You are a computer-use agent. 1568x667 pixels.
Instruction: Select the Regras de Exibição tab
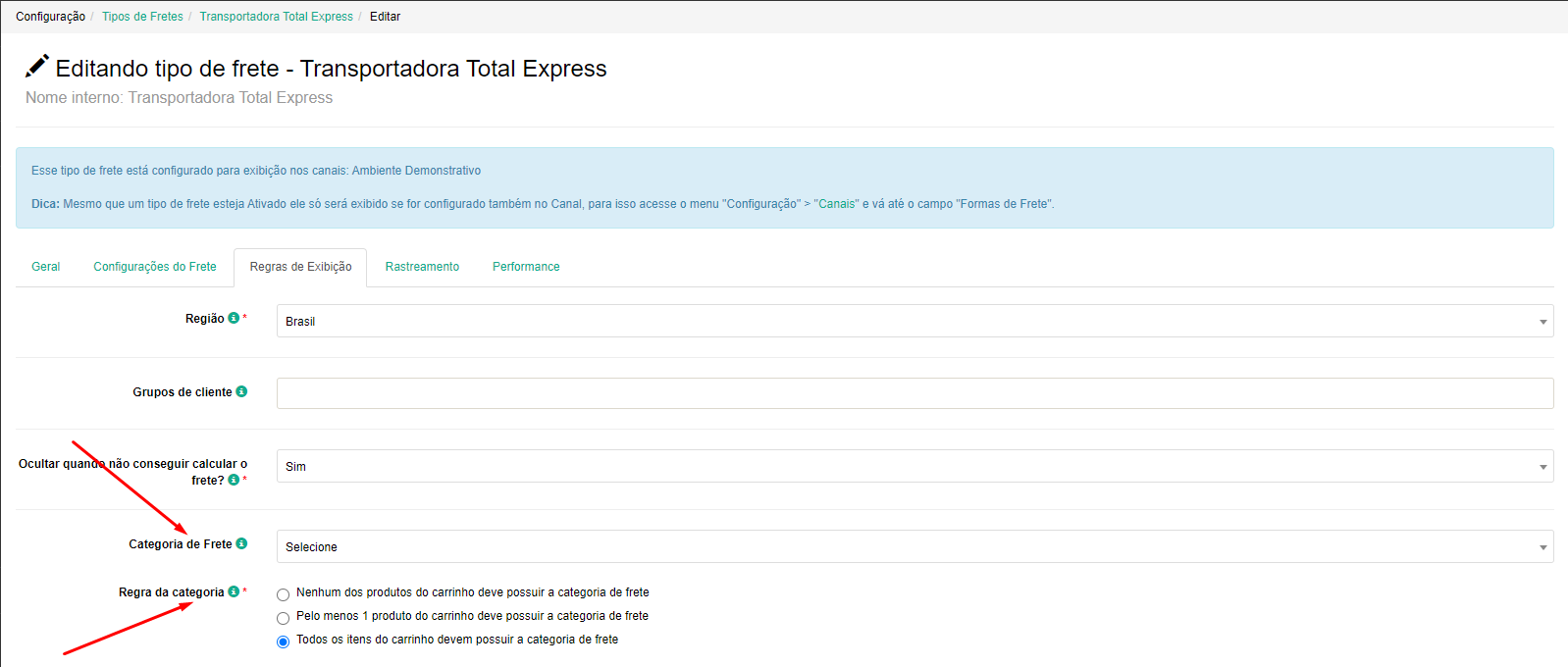[300, 267]
